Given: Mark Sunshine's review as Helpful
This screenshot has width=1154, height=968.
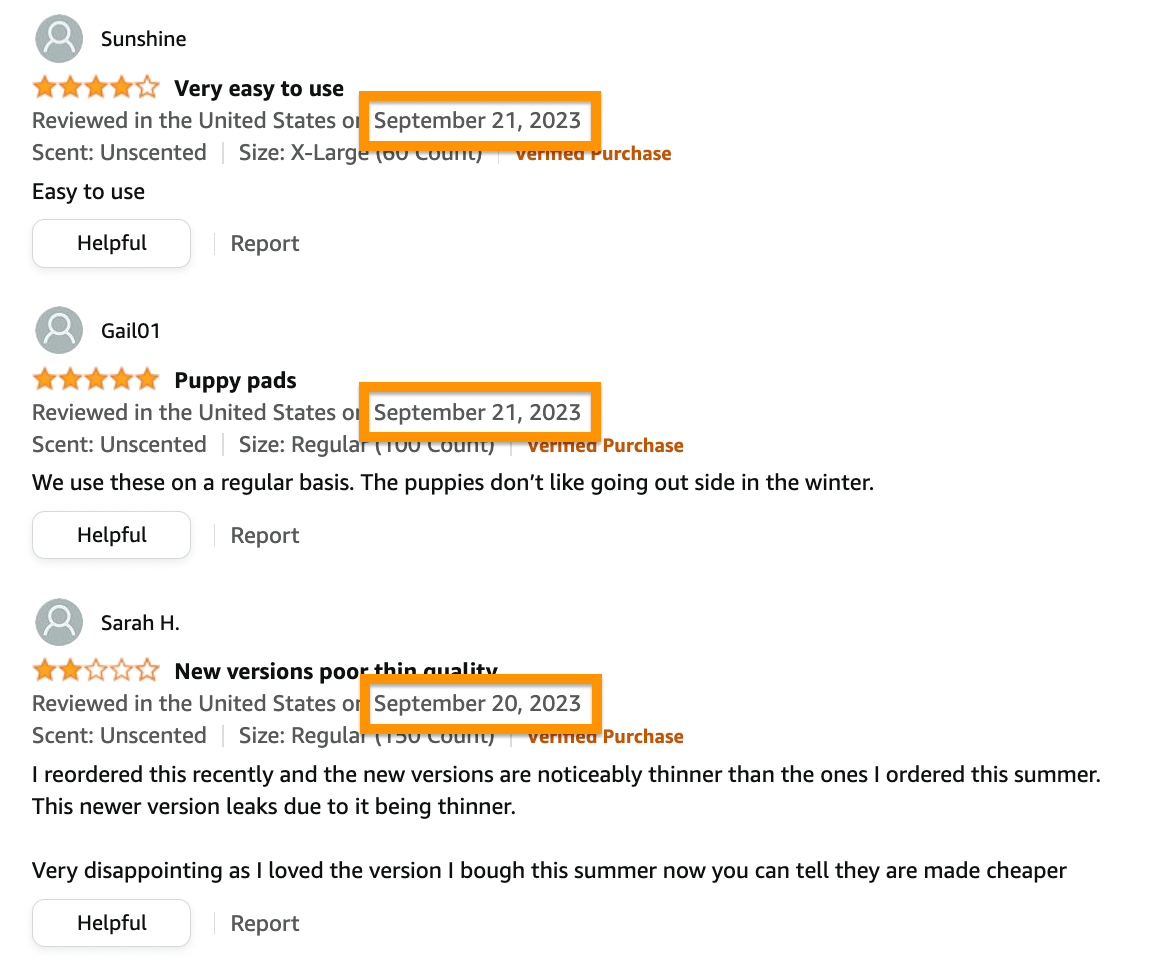Looking at the screenshot, I should (111, 243).
